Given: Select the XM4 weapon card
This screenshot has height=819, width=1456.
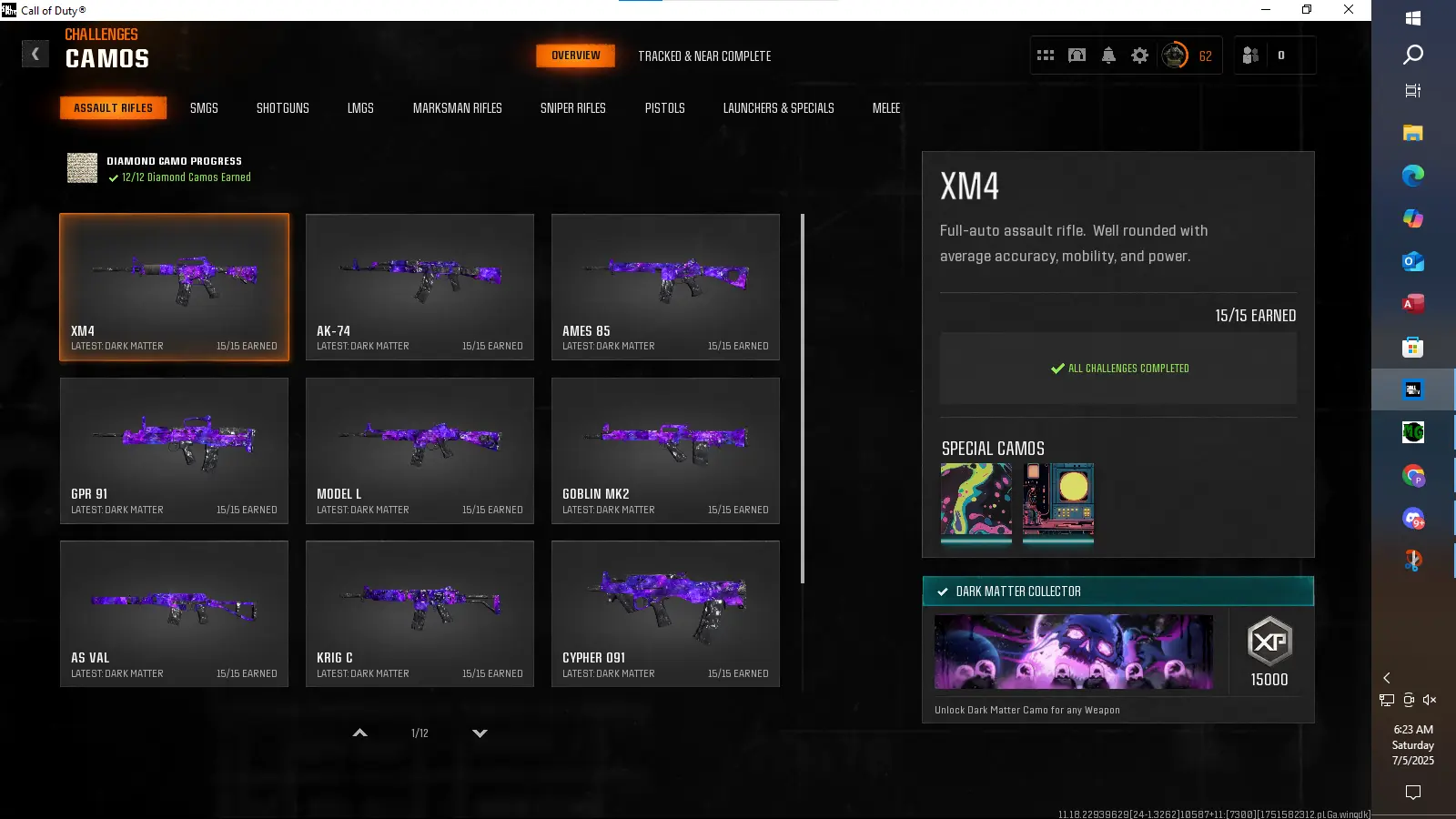Looking at the screenshot, I should coord(175,288).
